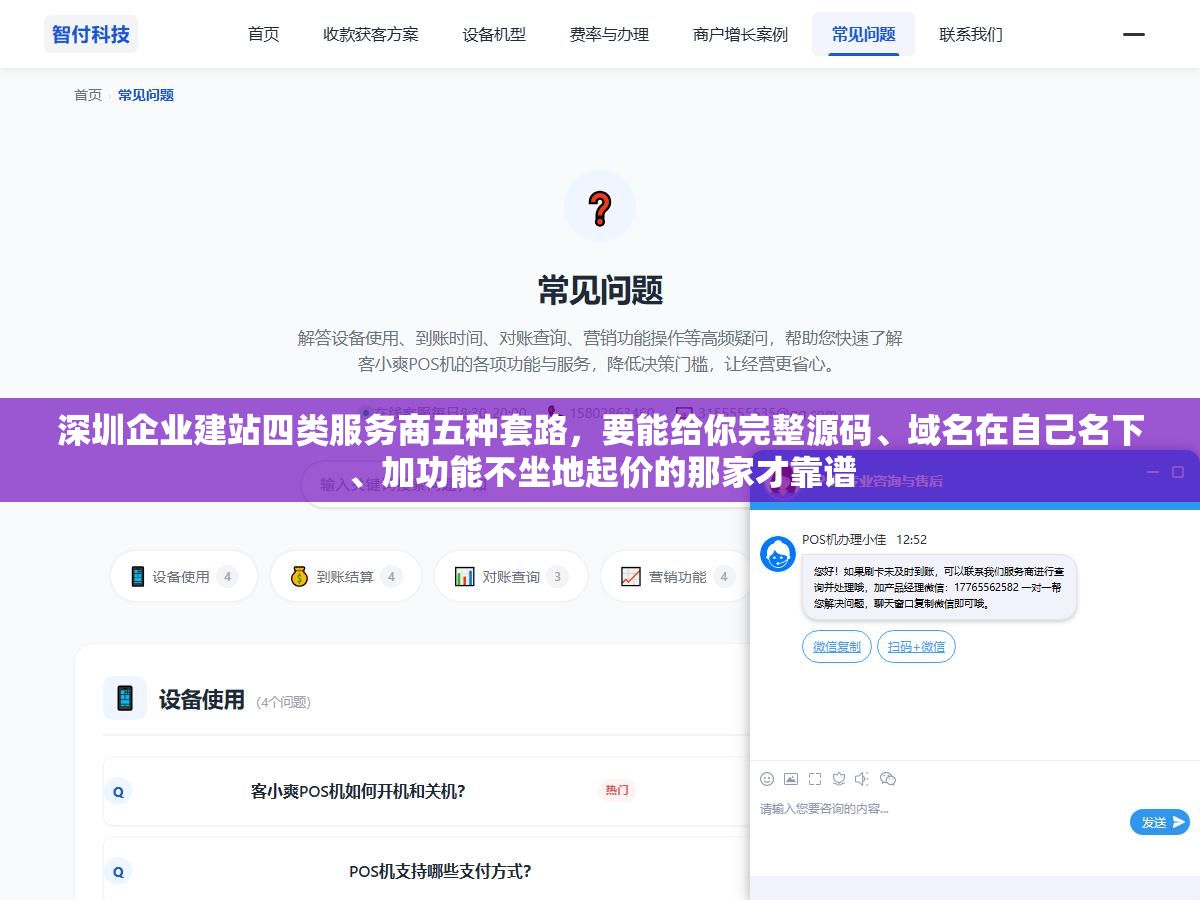The height and width of the screenshot is (900, 1200).
Task: Click the agent avatar in the chat window
Action: click(778, 554)
